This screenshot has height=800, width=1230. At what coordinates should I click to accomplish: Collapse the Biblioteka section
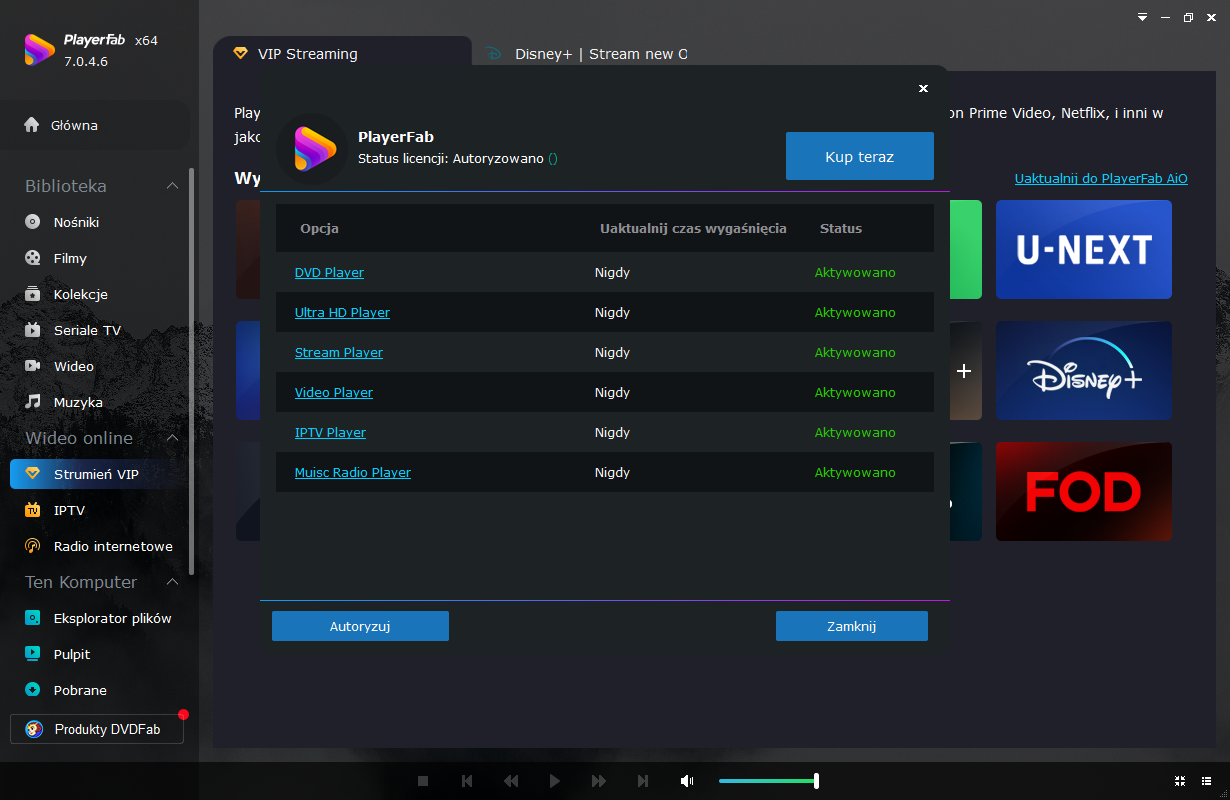coord(172,186)
